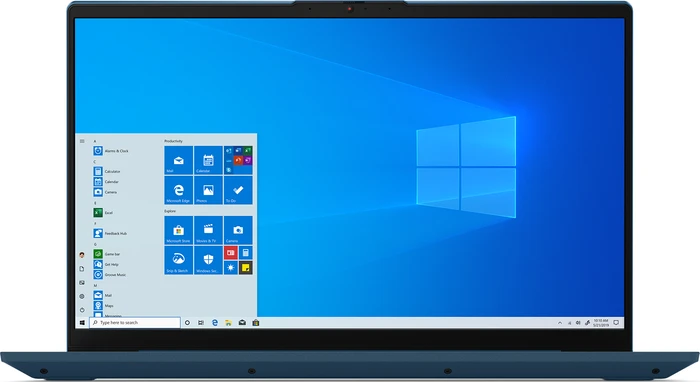Open the Microsoft Store tile
700x382 pixels.
tap(179, 230)
